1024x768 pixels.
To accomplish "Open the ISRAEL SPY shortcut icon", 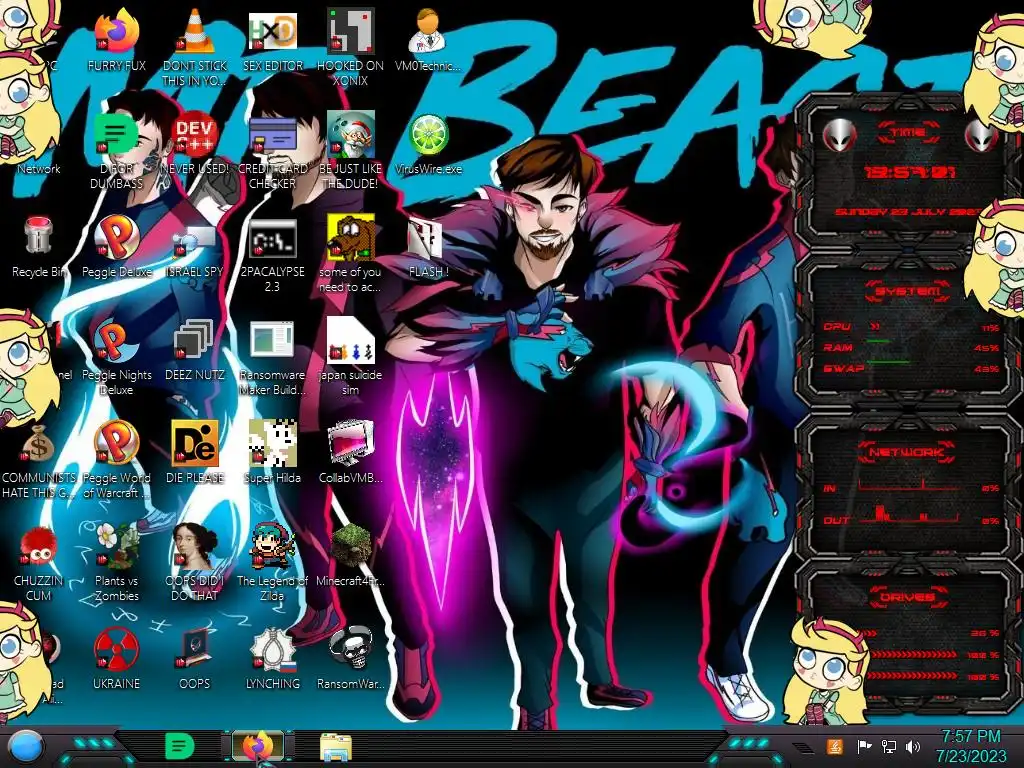I will click(x=194, y=240).
